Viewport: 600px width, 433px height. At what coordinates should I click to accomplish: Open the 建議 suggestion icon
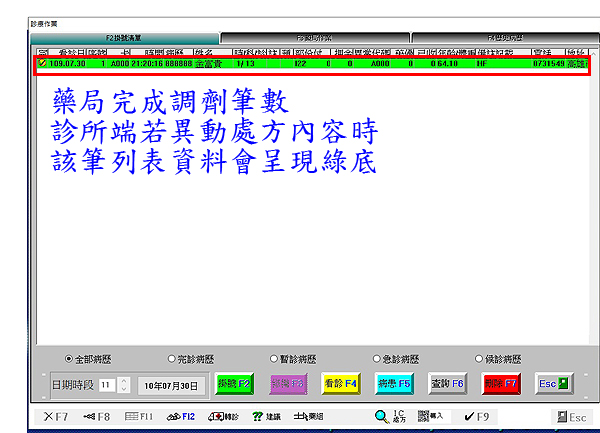click(x=267, y=415)
